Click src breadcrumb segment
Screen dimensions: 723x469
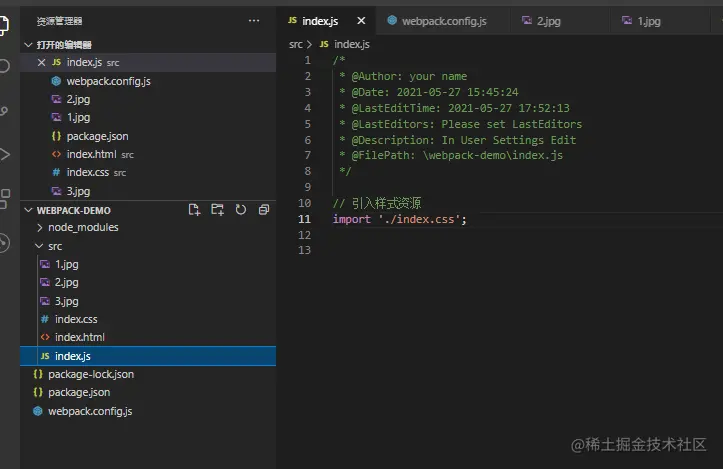296,44
